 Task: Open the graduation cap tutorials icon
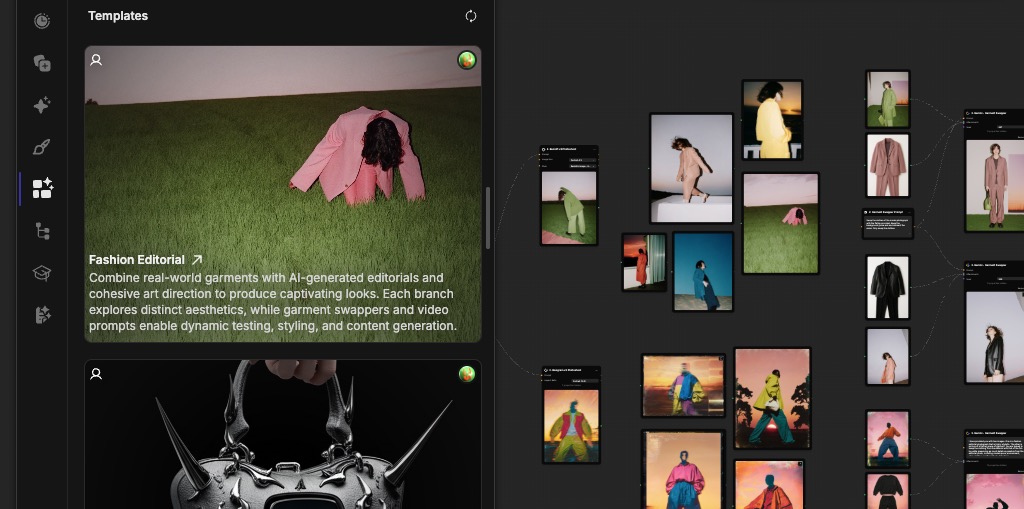pyautogui.click(x=41, y=273)
